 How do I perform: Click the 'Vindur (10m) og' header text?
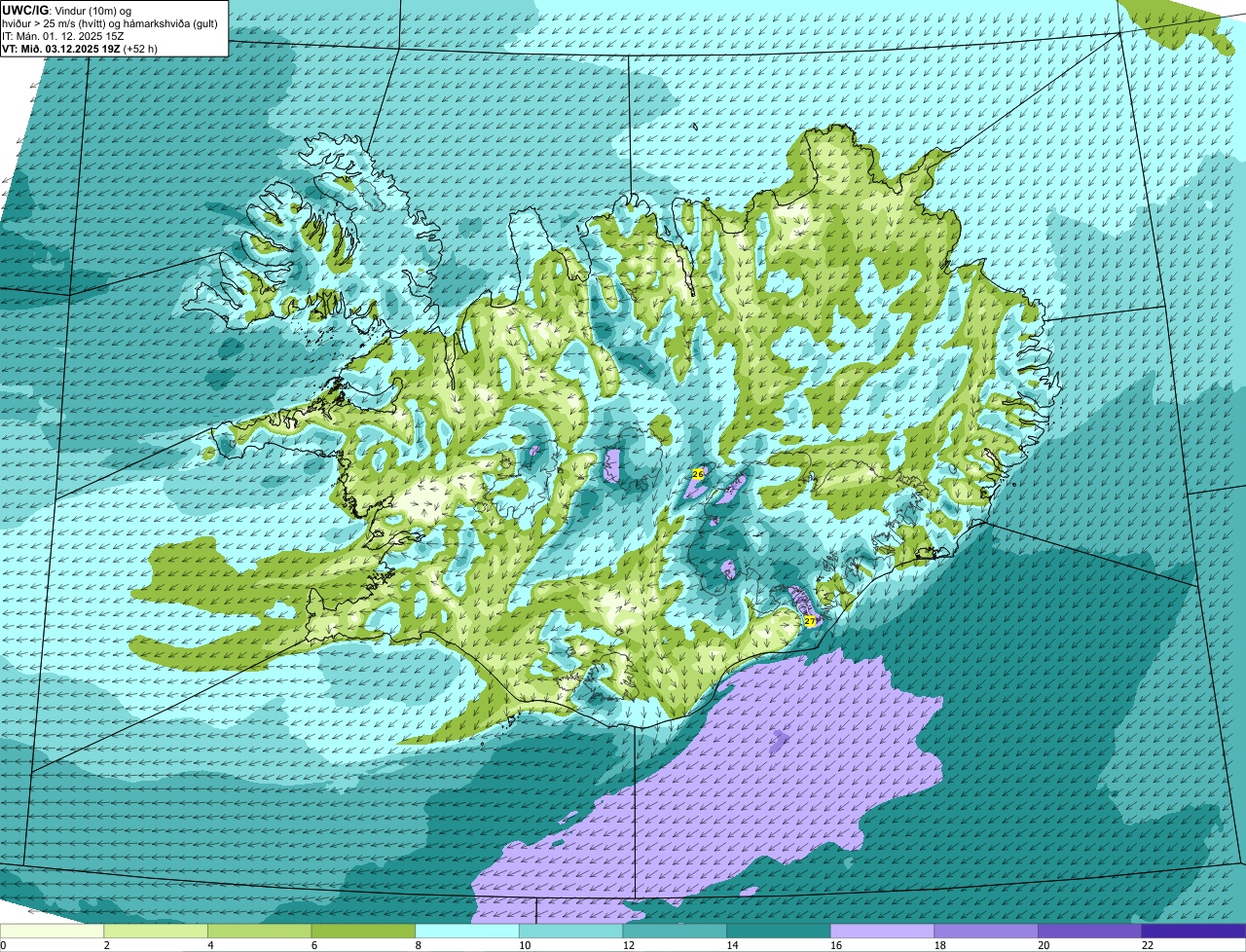[x=93, y=10]
